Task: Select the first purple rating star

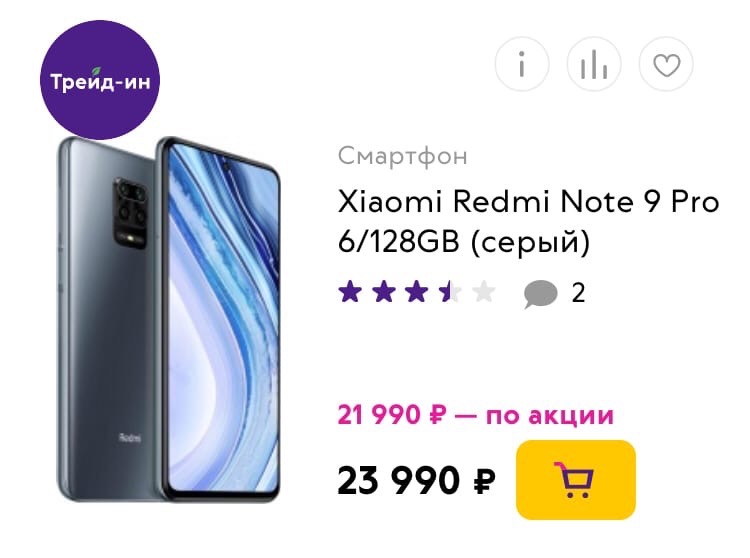Action: click(350, 292)
